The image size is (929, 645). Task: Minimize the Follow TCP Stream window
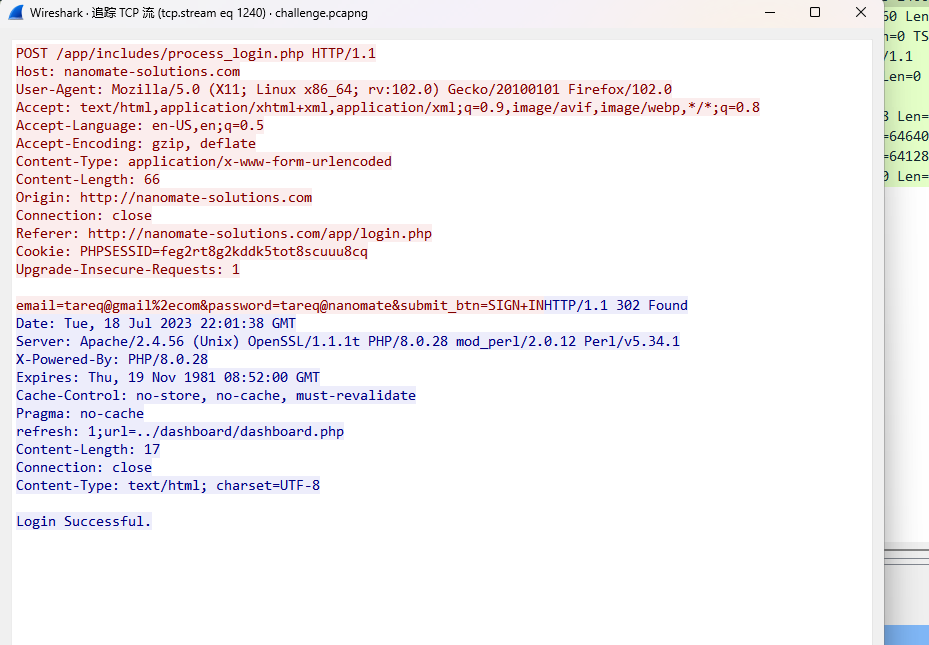coord(770,12)
